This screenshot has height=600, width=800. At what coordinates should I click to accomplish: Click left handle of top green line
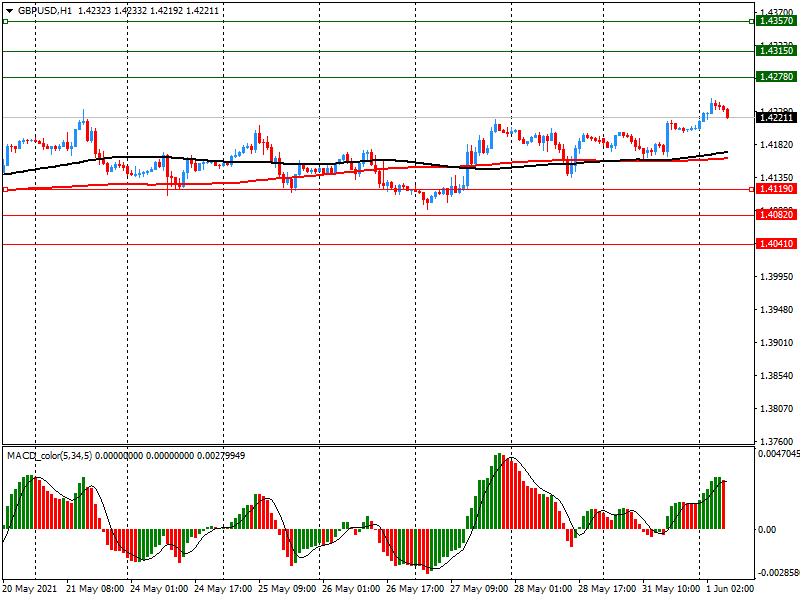click(x=5, y=21)
